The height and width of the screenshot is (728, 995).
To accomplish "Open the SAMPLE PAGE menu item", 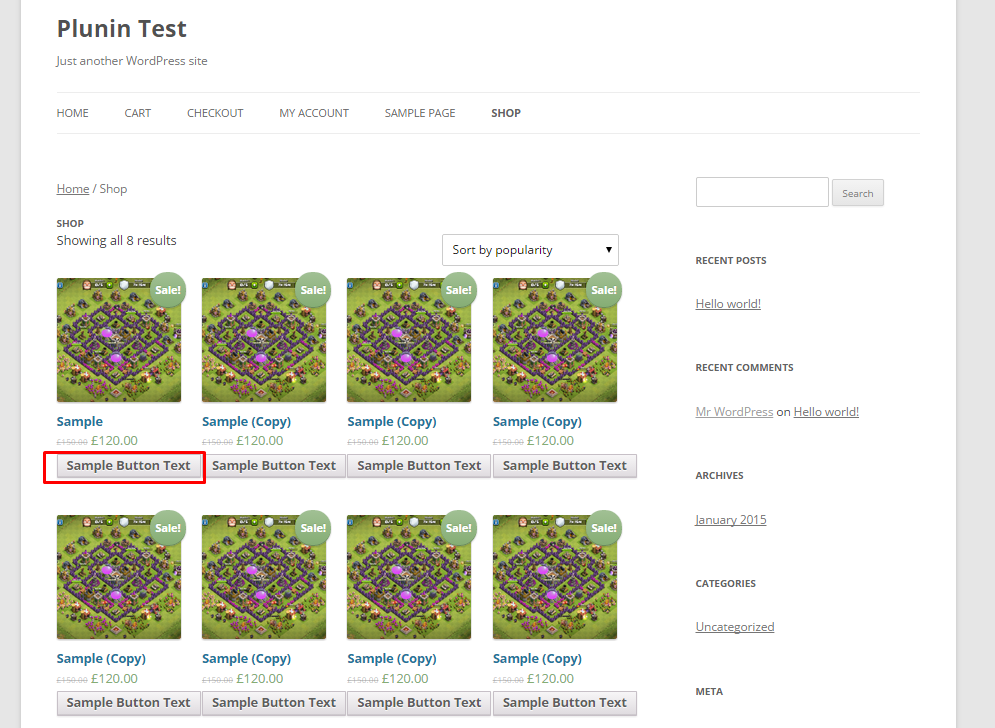I will [420, 113].
